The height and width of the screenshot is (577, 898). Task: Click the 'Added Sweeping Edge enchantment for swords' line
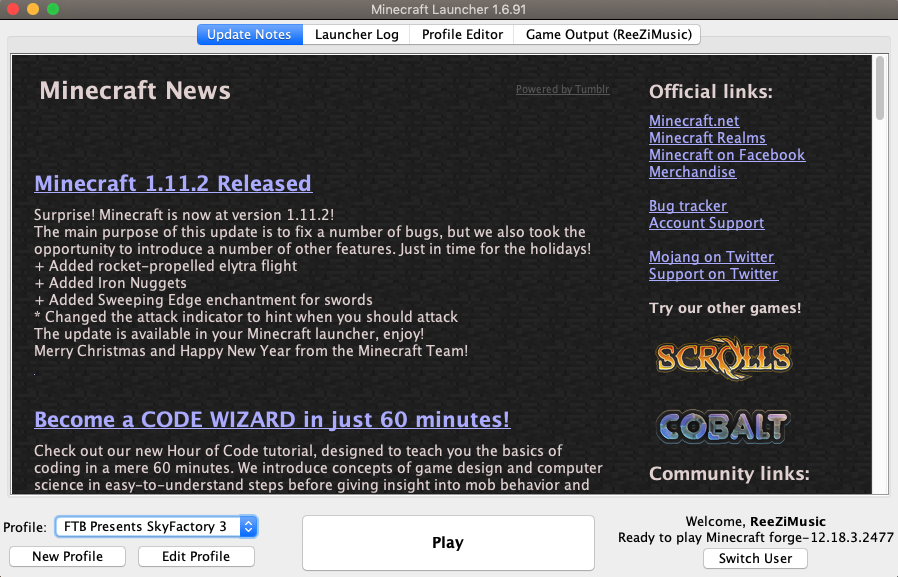pyautogui.click(x=203, y=300)
